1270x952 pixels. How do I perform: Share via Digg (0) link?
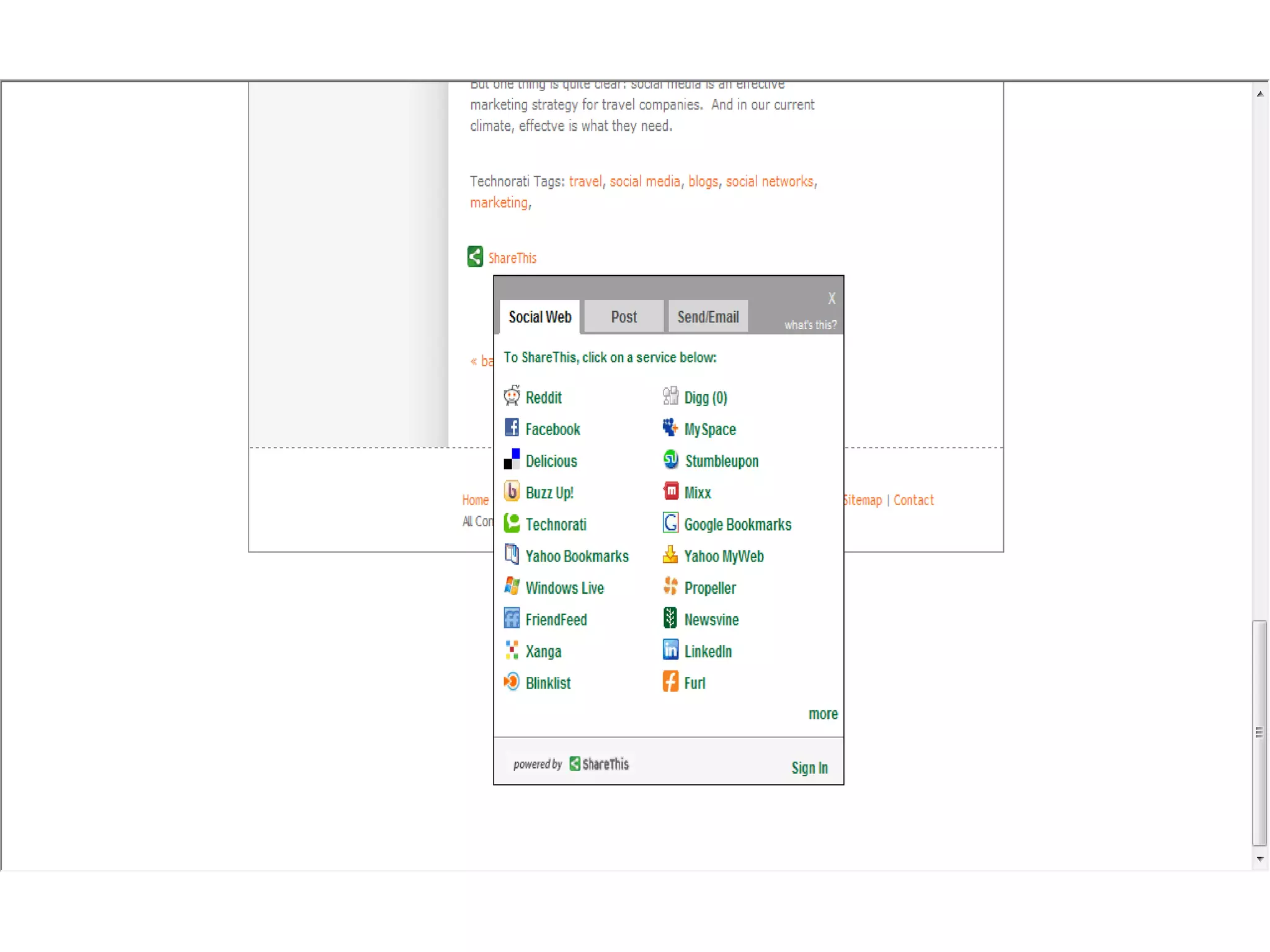click(x=706, y=397)
